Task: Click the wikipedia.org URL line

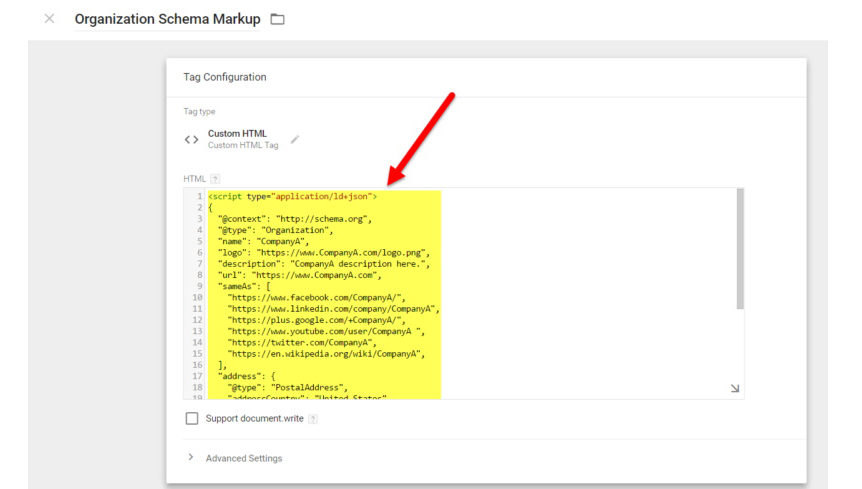Action: 327,354
